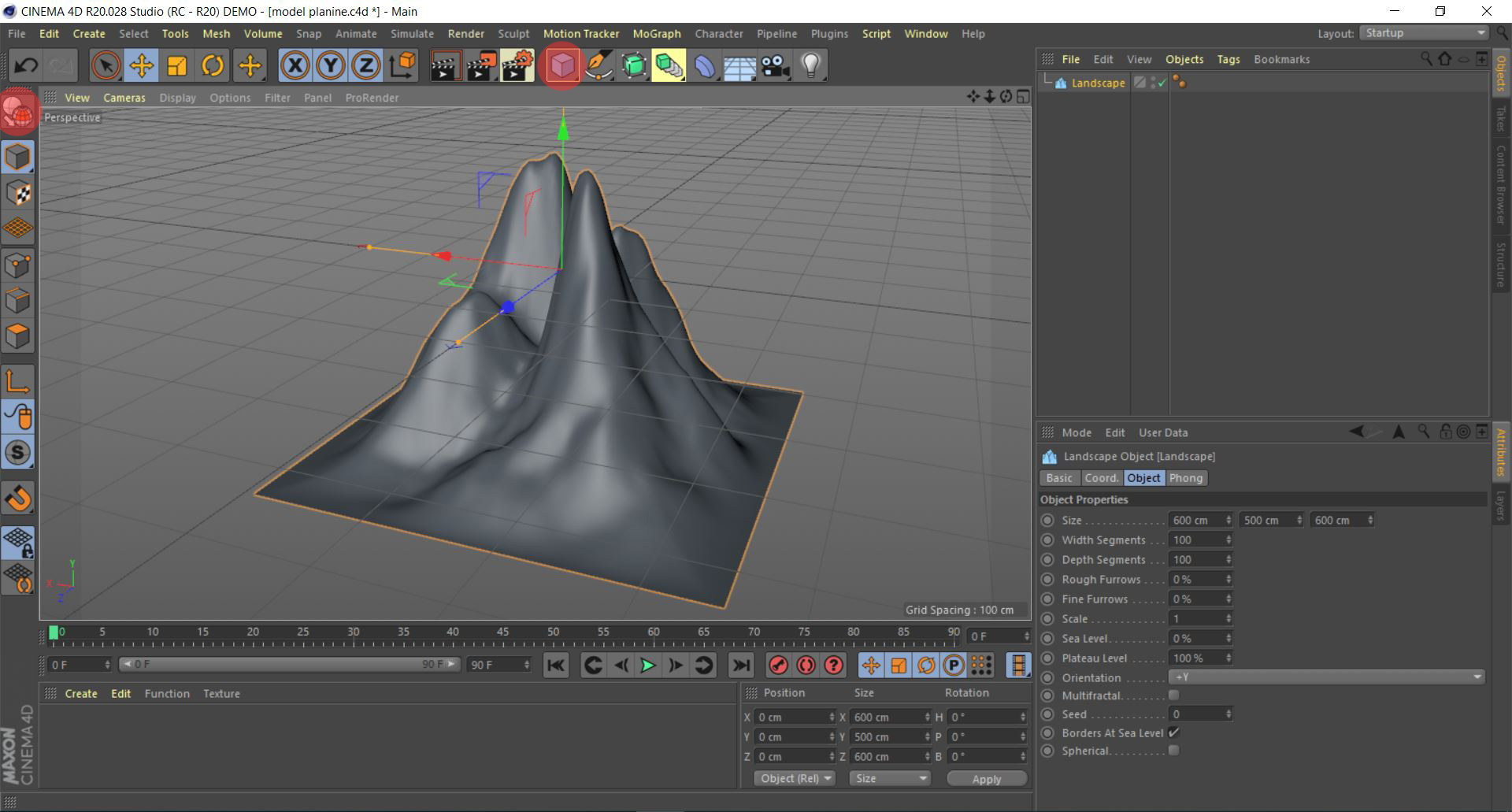Play the animation forward
Viewport: 1512px width, 812px height.
648,666
